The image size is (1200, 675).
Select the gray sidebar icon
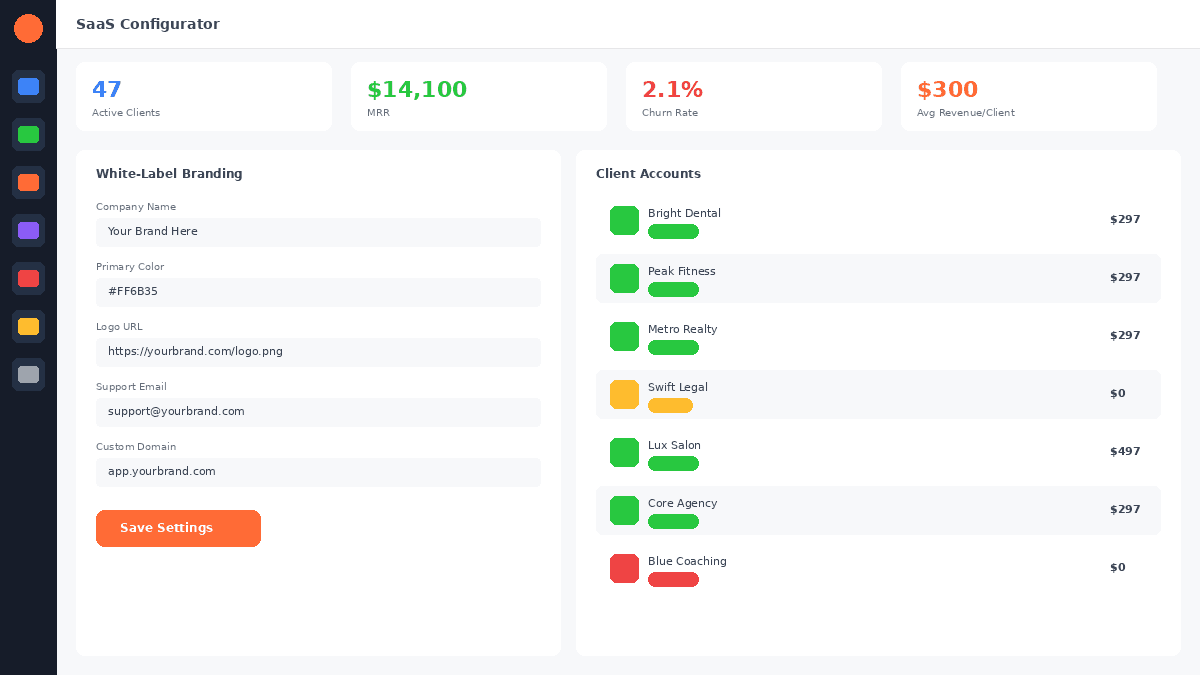pyautogui.click(x=28, y=375)
